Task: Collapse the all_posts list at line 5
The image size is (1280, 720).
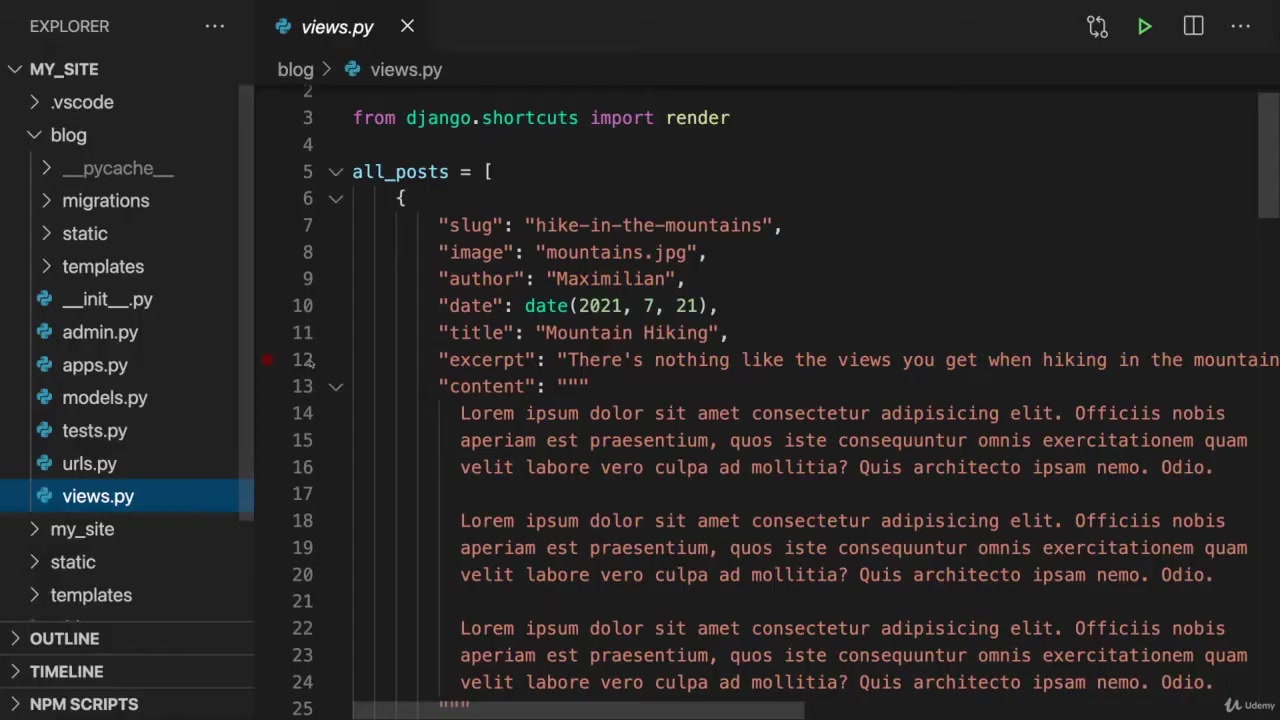Action: pos(336,172)
